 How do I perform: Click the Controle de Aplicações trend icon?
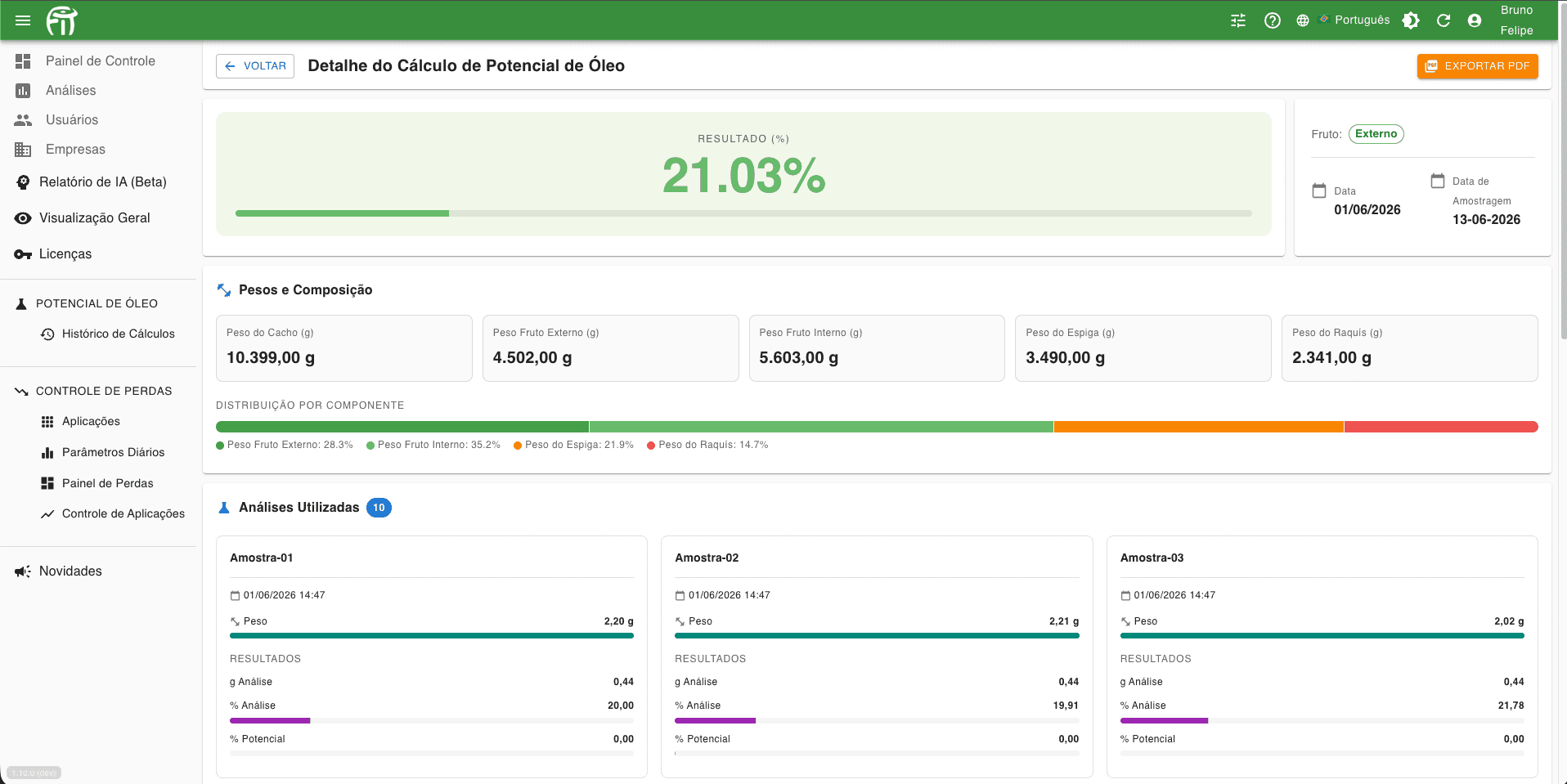[x=47, y=514]
